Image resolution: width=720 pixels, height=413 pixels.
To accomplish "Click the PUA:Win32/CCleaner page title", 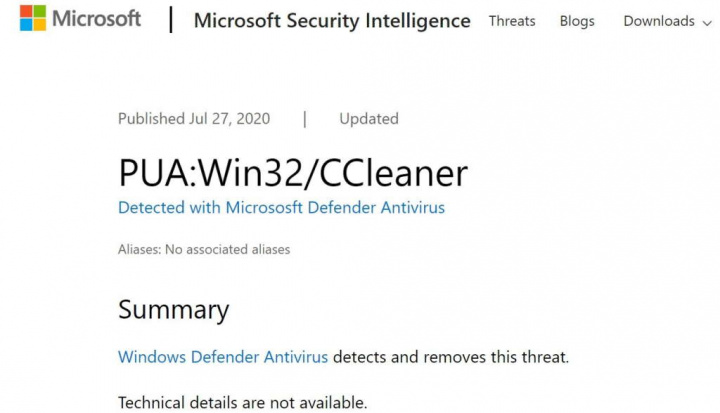I will click(292, 173).
